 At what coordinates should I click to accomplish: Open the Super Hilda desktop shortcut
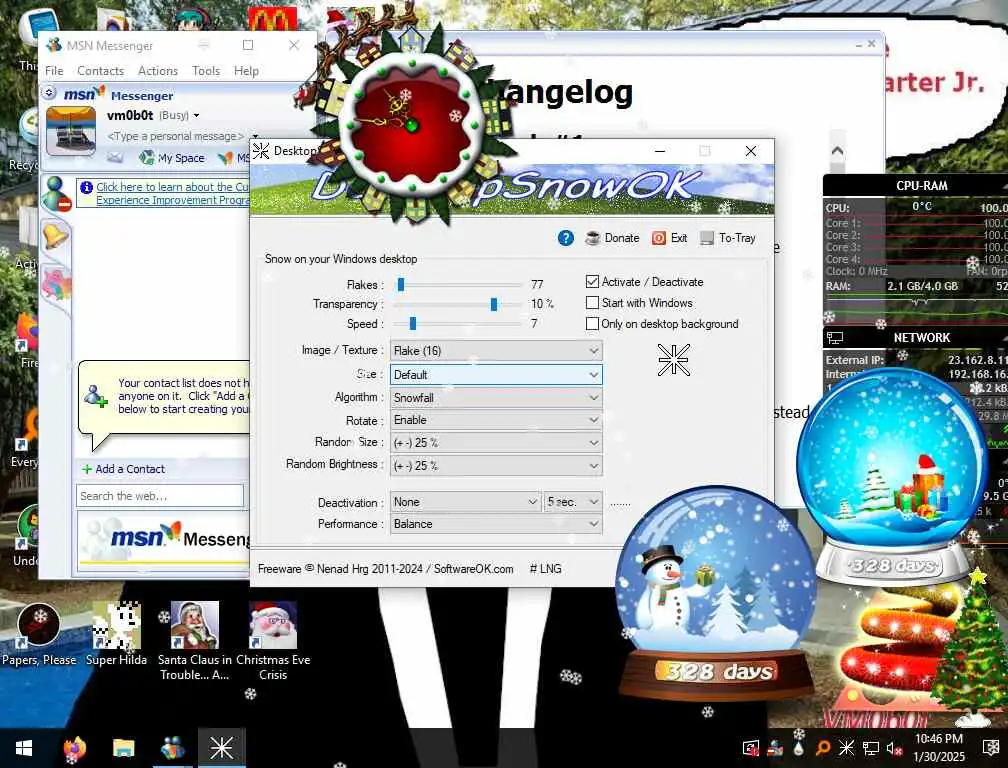tap(116, 634)
